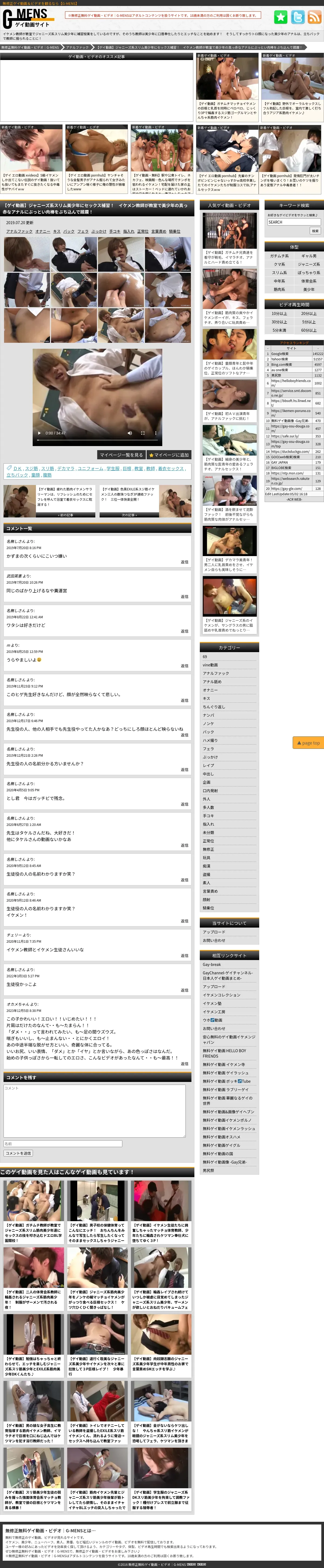Open the 外人 category
The image size is (324, 1568).
pos(207,799)
